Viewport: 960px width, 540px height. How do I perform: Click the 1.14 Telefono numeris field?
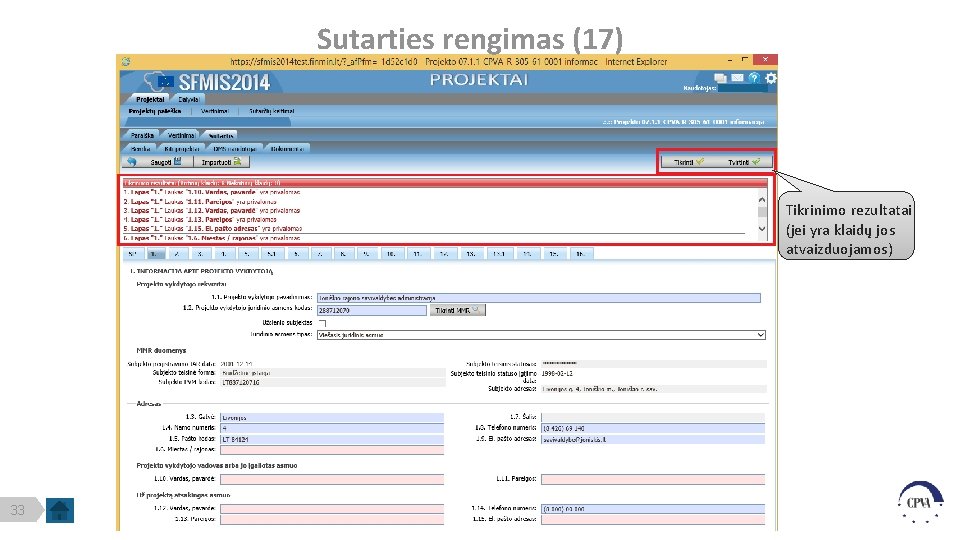pos(653,509)
